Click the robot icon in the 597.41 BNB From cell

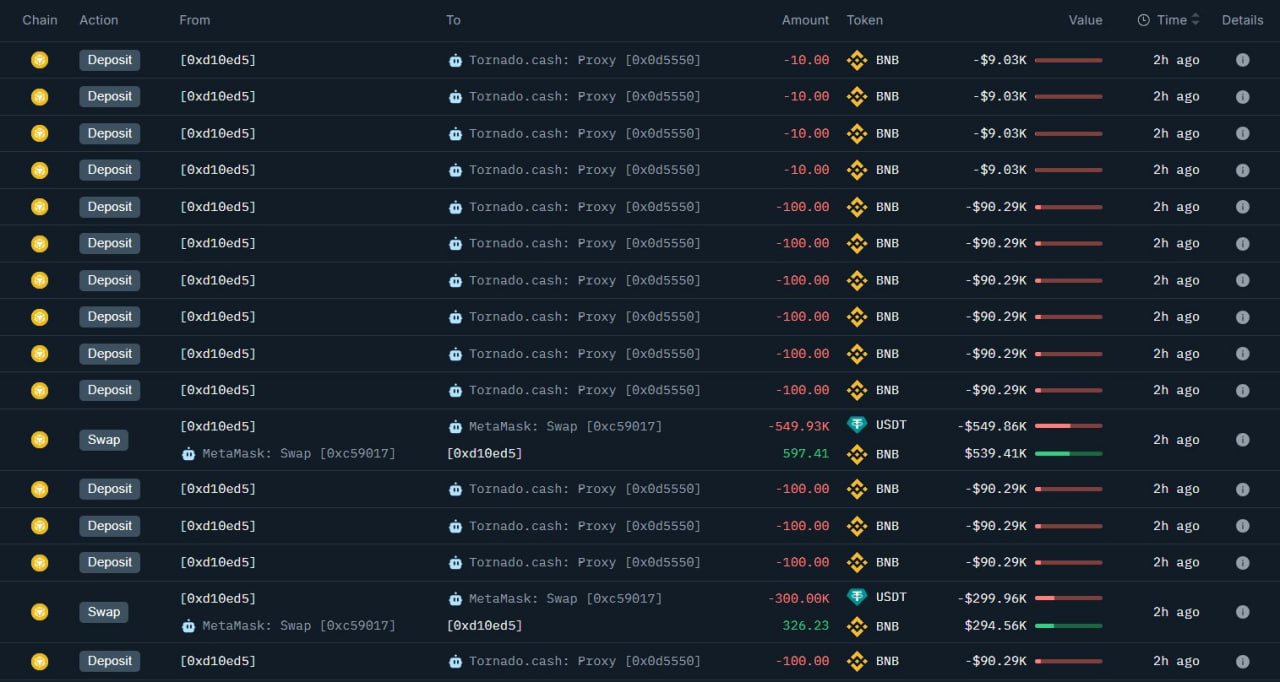pos(188,454)
